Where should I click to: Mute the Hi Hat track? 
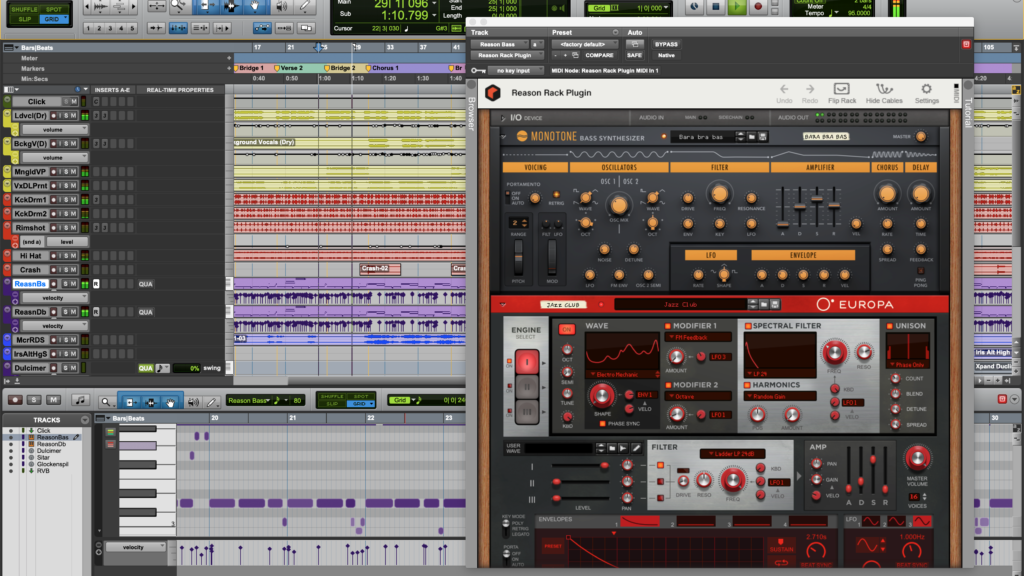coord(74,256)
